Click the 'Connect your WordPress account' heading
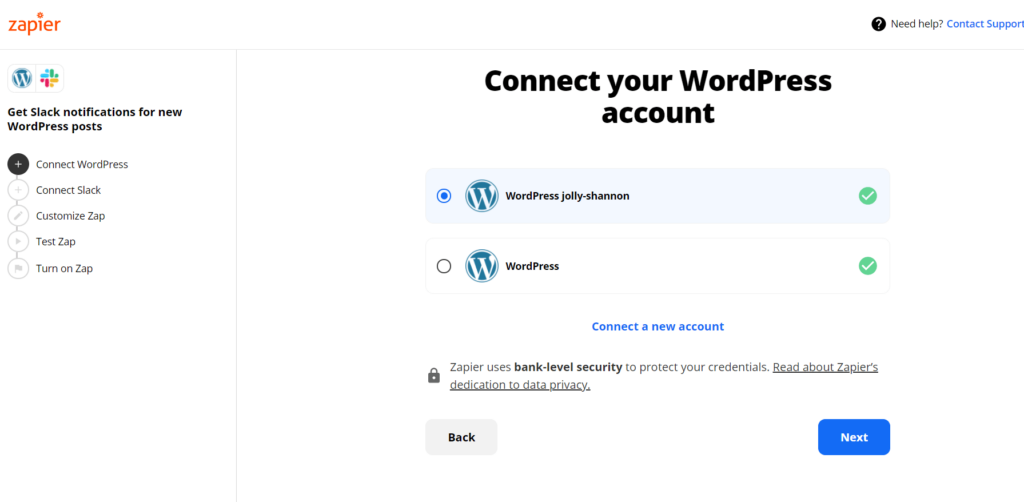The image size is (1024, 502). (x=658, y=97)
